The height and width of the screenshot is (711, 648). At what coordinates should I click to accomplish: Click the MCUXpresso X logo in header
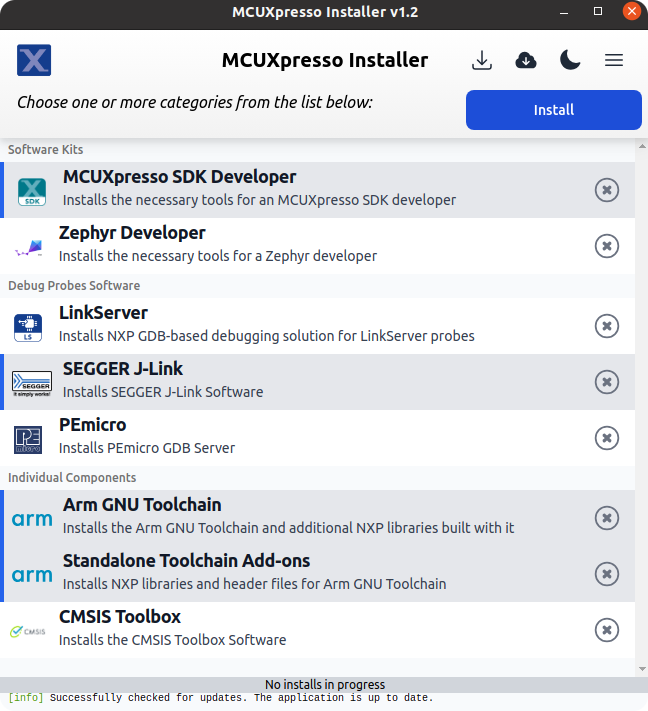coord(34,60)
